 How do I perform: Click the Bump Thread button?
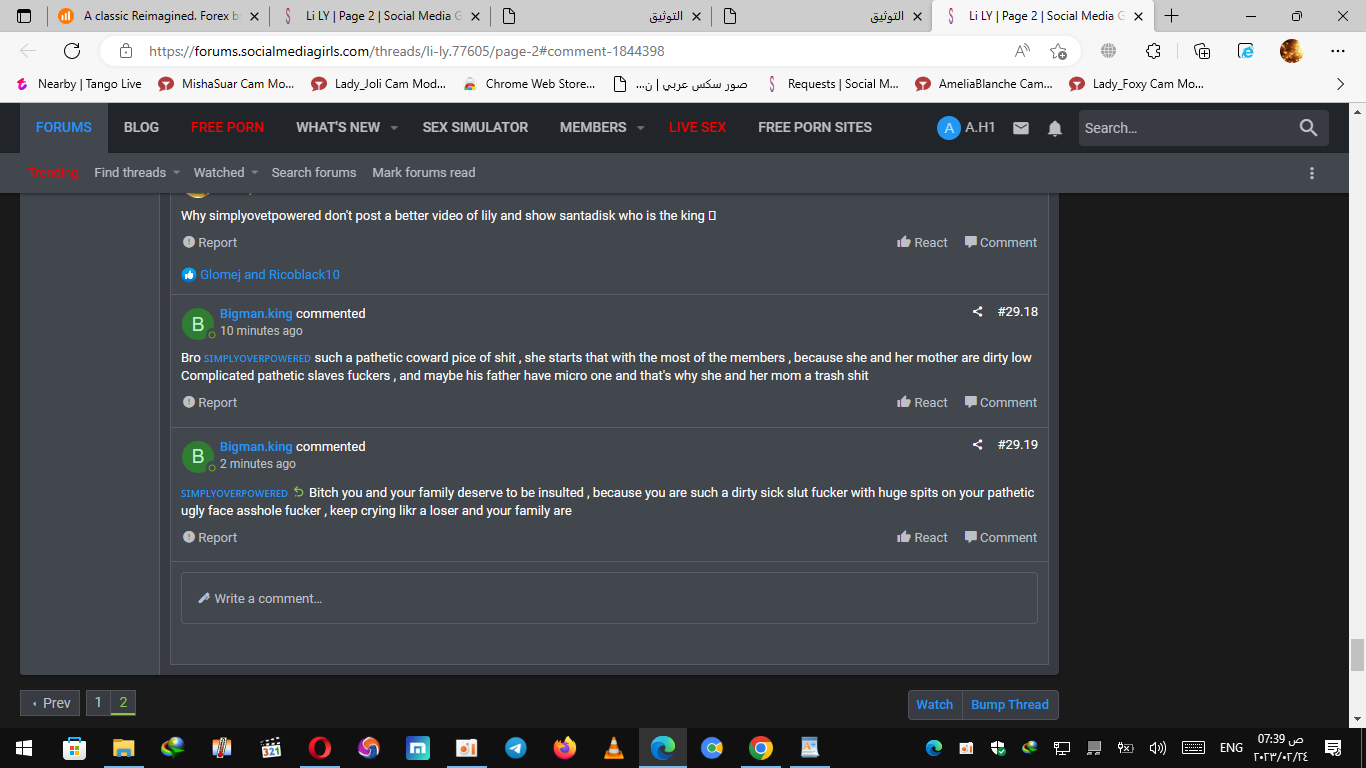coord(1010,705)
